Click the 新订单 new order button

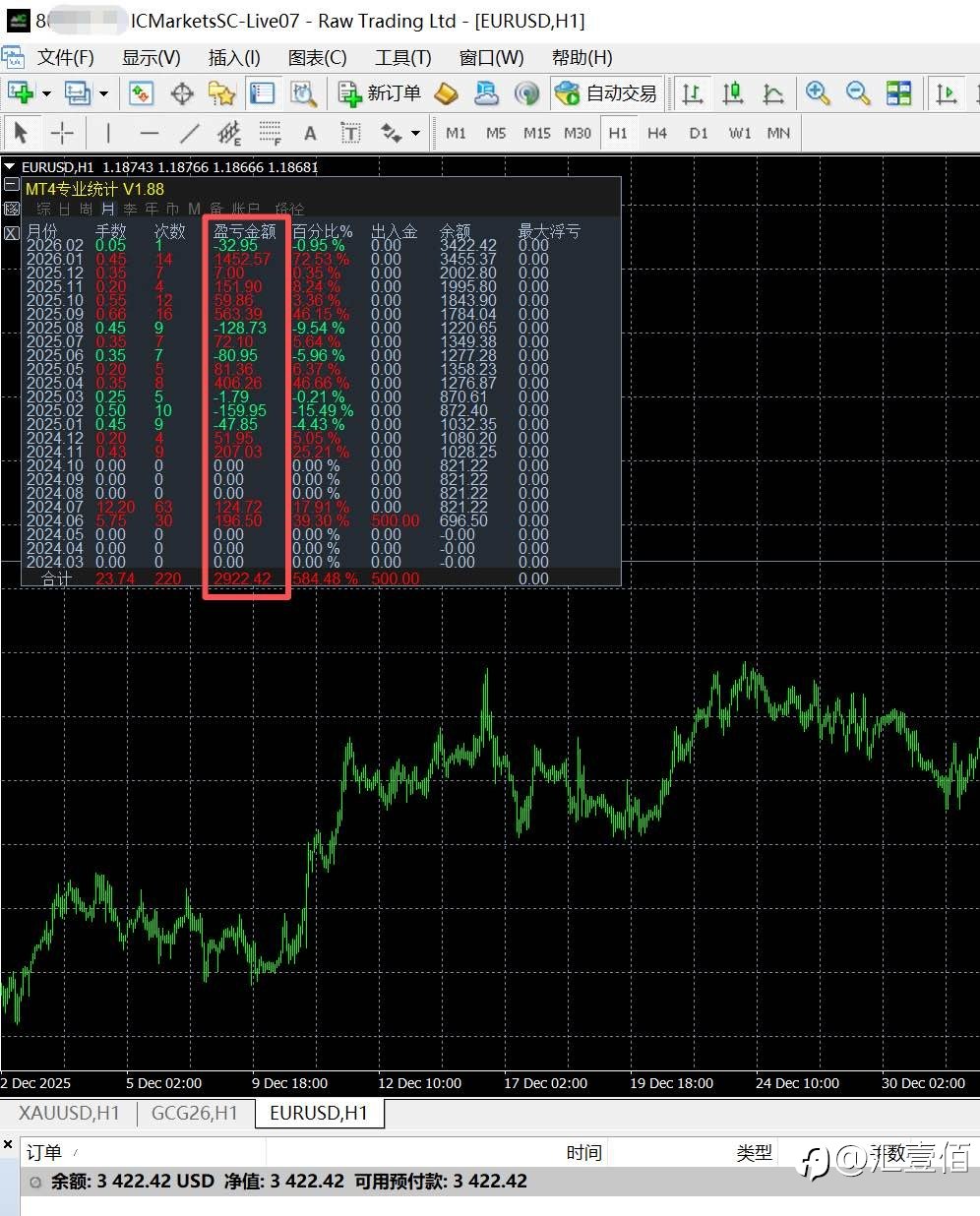[380, 93]
